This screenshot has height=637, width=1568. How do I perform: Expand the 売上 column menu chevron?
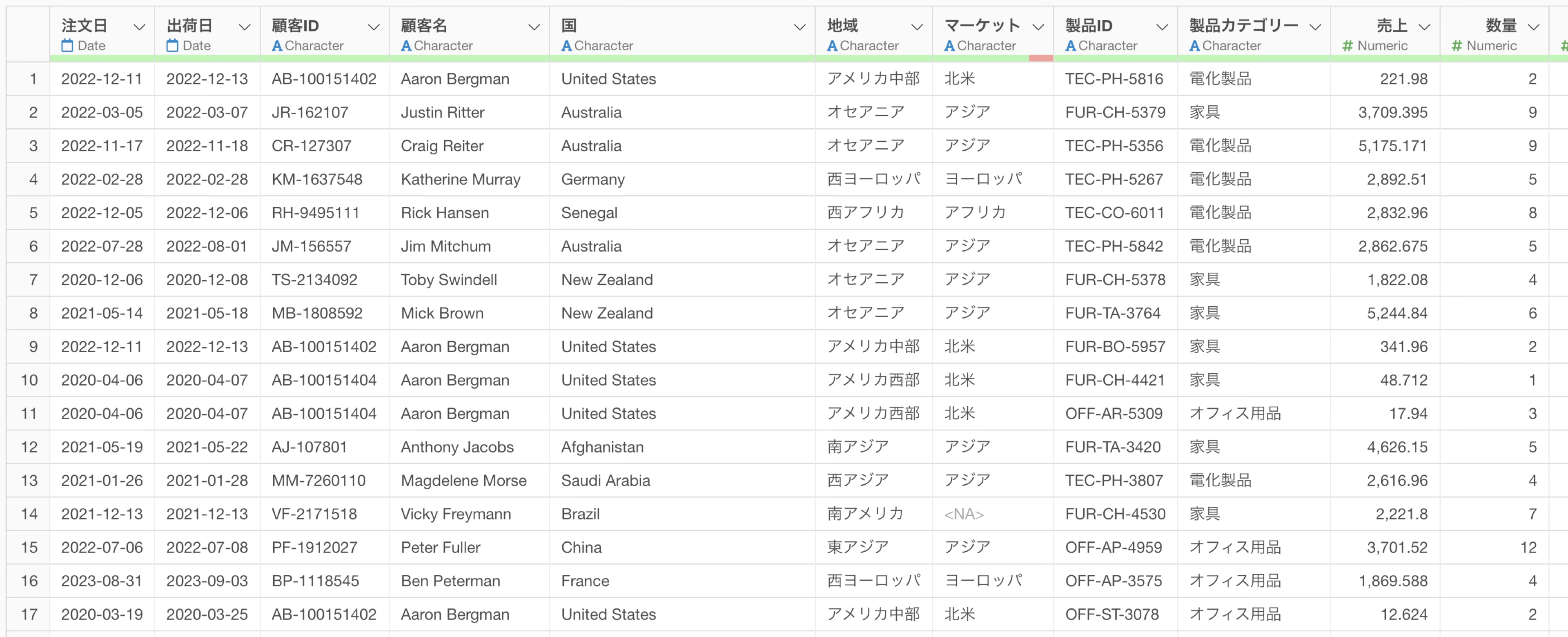pos(1424,27)
